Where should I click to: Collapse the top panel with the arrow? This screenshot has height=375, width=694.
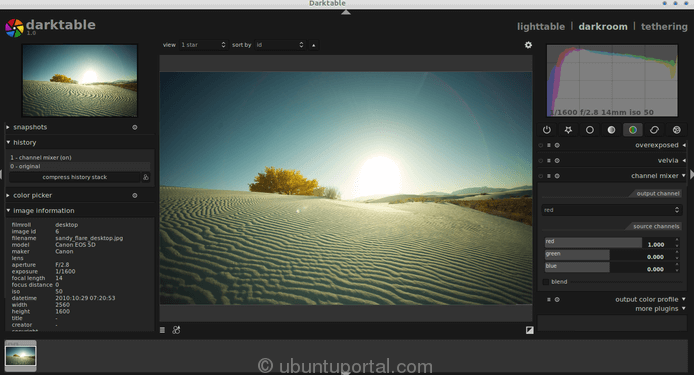point(346,12)
